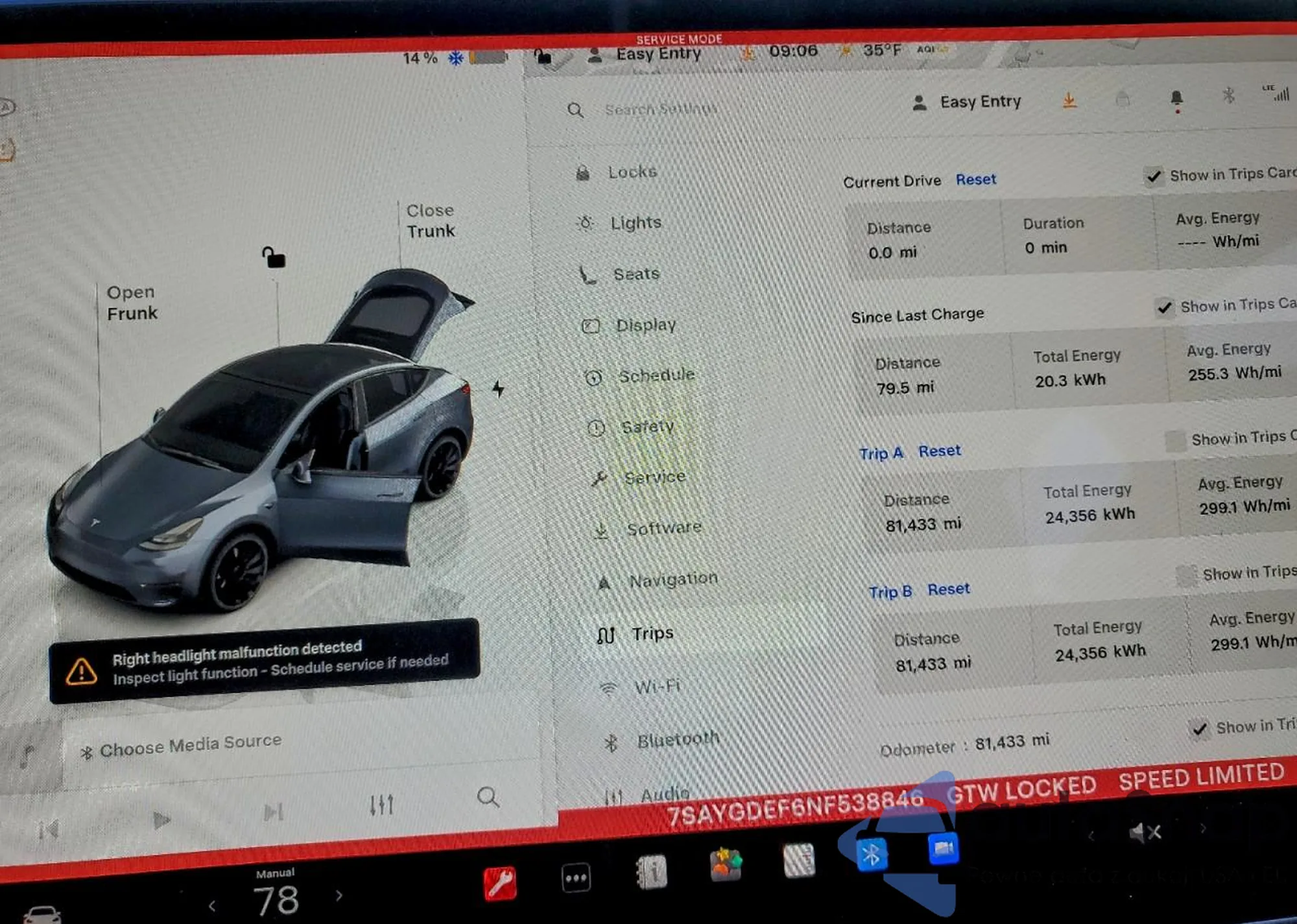1297x924 pixels.
Task: Open the media equalizer sliders icon
Action: (381, 804)
